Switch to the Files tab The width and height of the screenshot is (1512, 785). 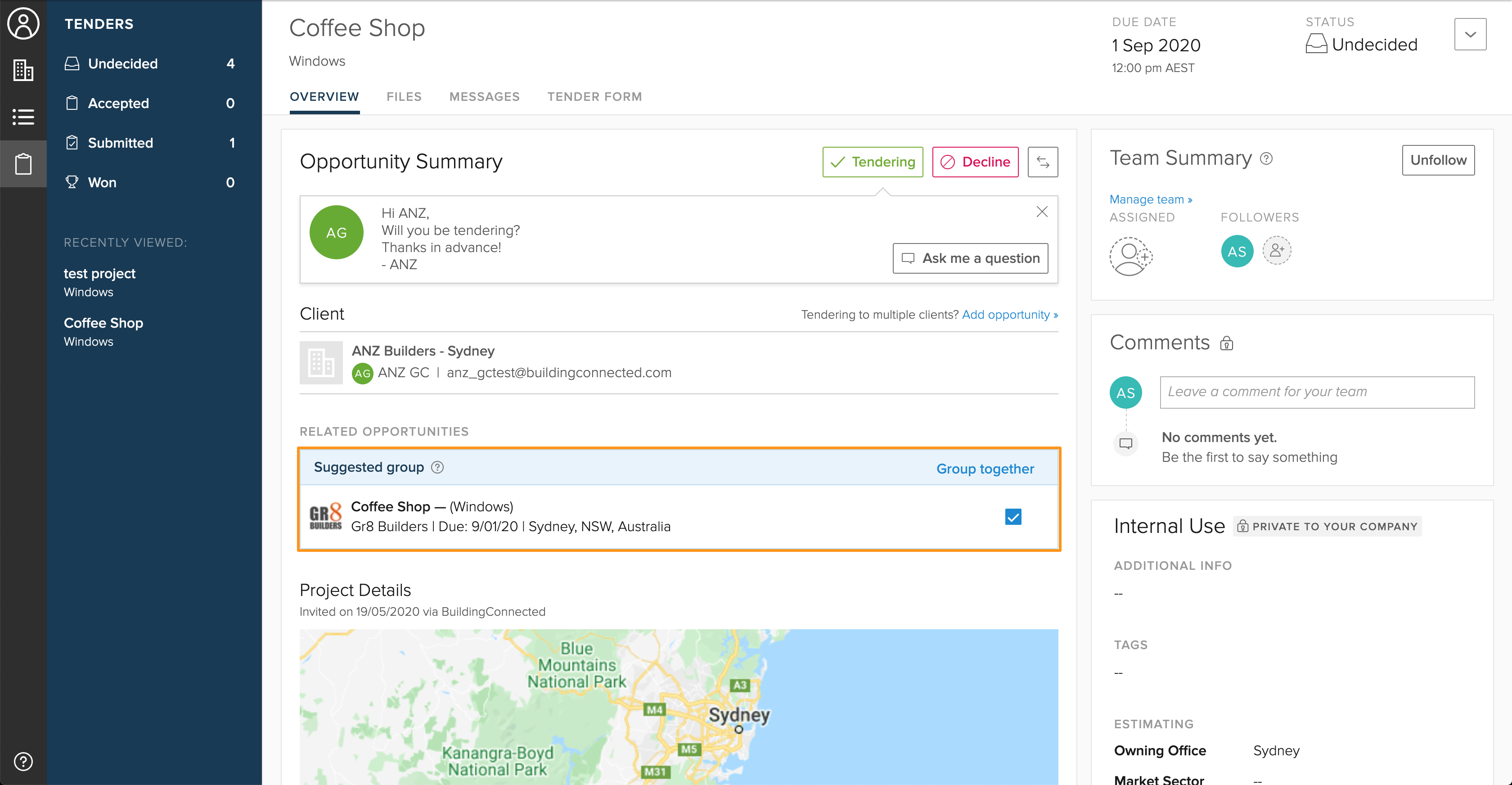click(404, 97)
